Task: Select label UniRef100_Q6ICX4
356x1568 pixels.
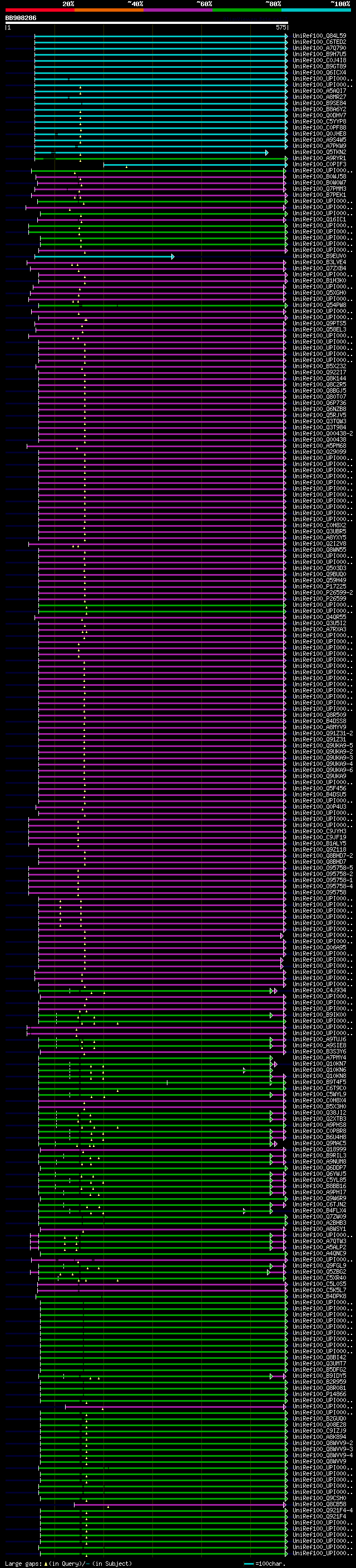Action: pos(319,72)
